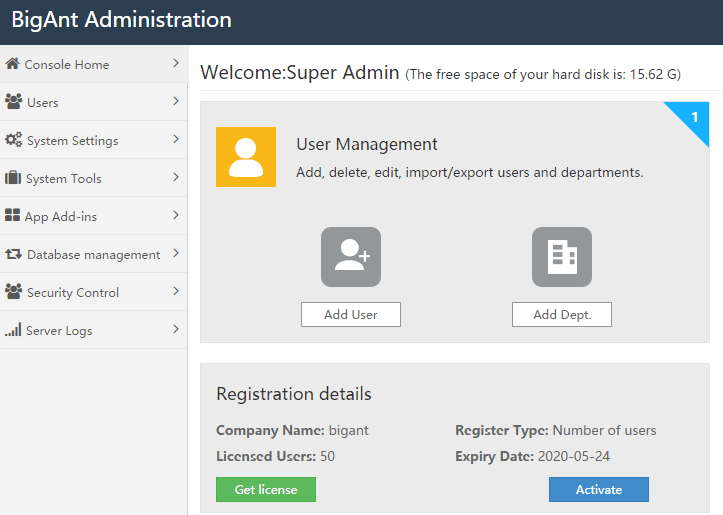Image resolution: width=723 pixels, height=515 pixels.
Task: Expand the Security Control chevron arrow
Action: click(x=175, y=291)
